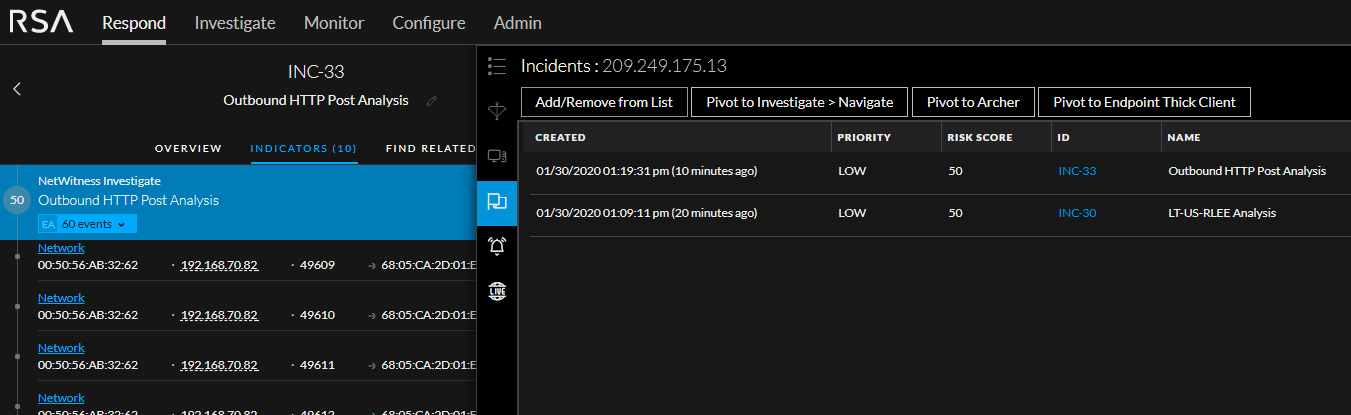Screen dimensions: 1351x415
Task: Open the Investigate menu
Action: 235,23
